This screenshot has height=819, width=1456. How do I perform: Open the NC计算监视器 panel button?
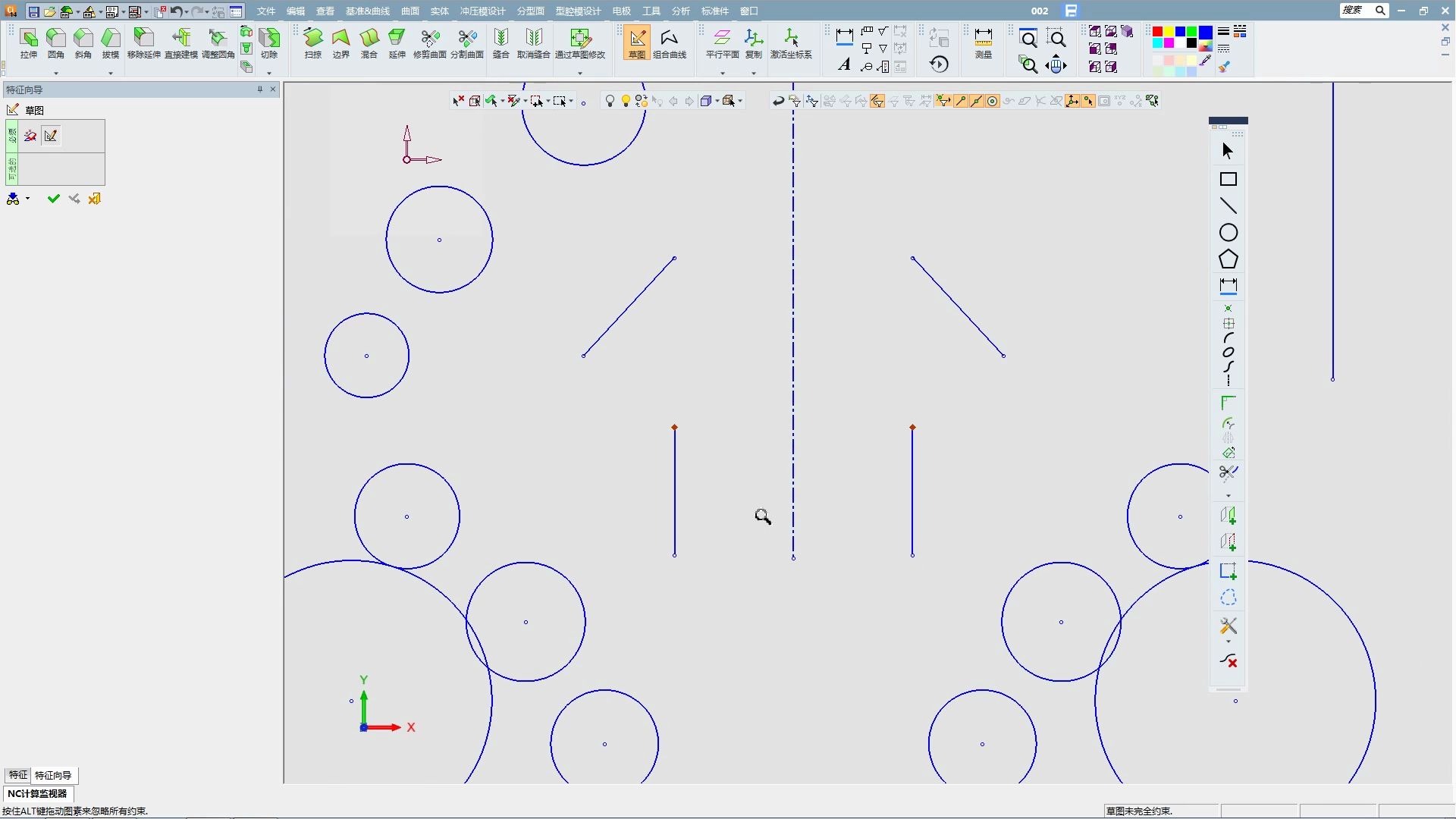point(37,793)
